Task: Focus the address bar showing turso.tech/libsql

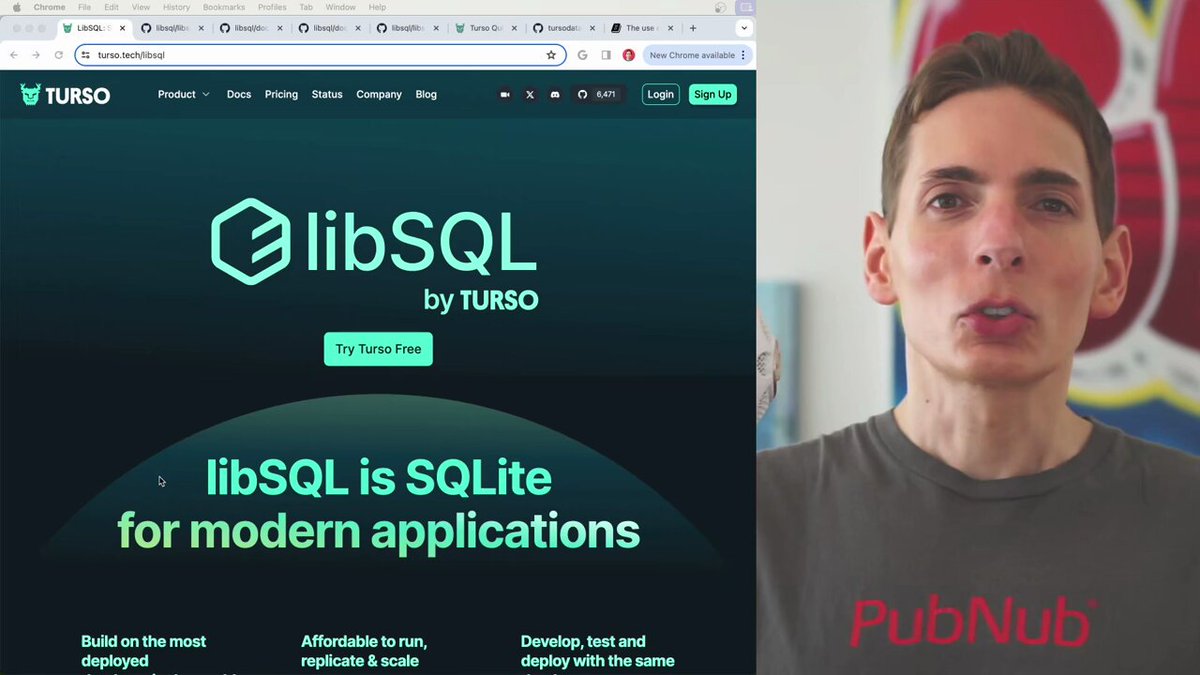Action: [318, 55]
